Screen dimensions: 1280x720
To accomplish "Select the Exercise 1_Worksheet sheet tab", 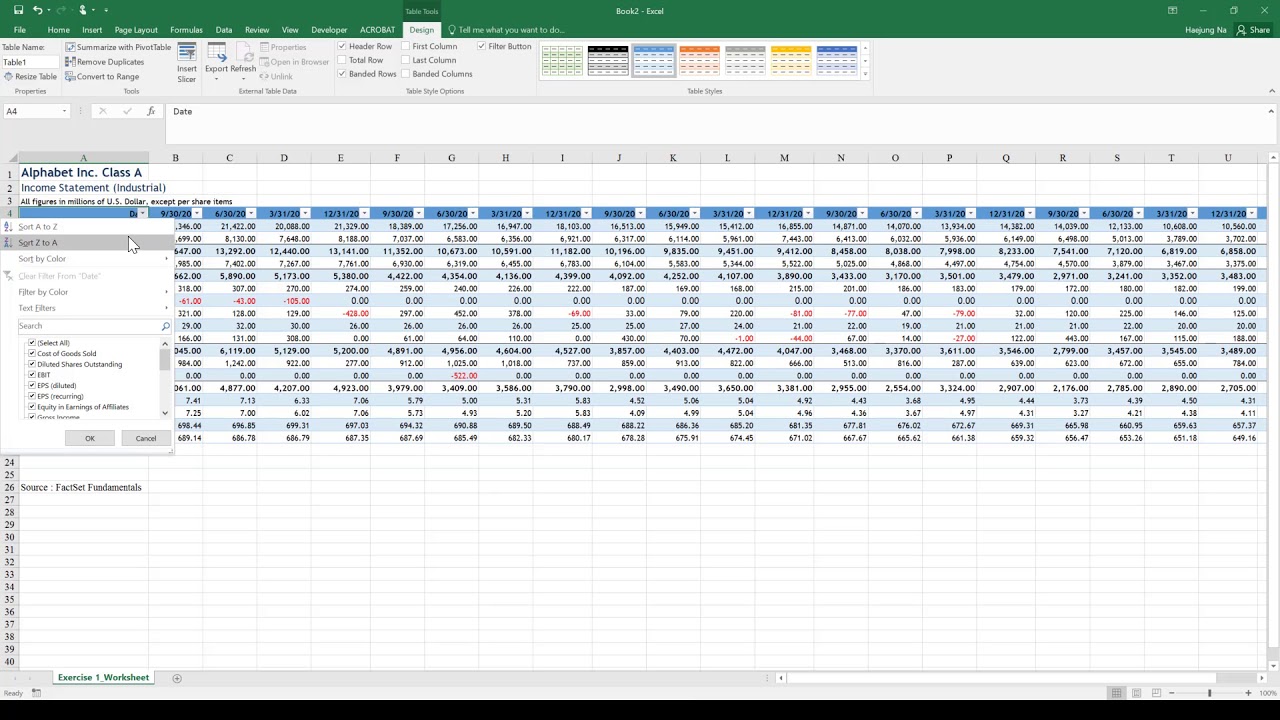I will (x=103, y=678).
